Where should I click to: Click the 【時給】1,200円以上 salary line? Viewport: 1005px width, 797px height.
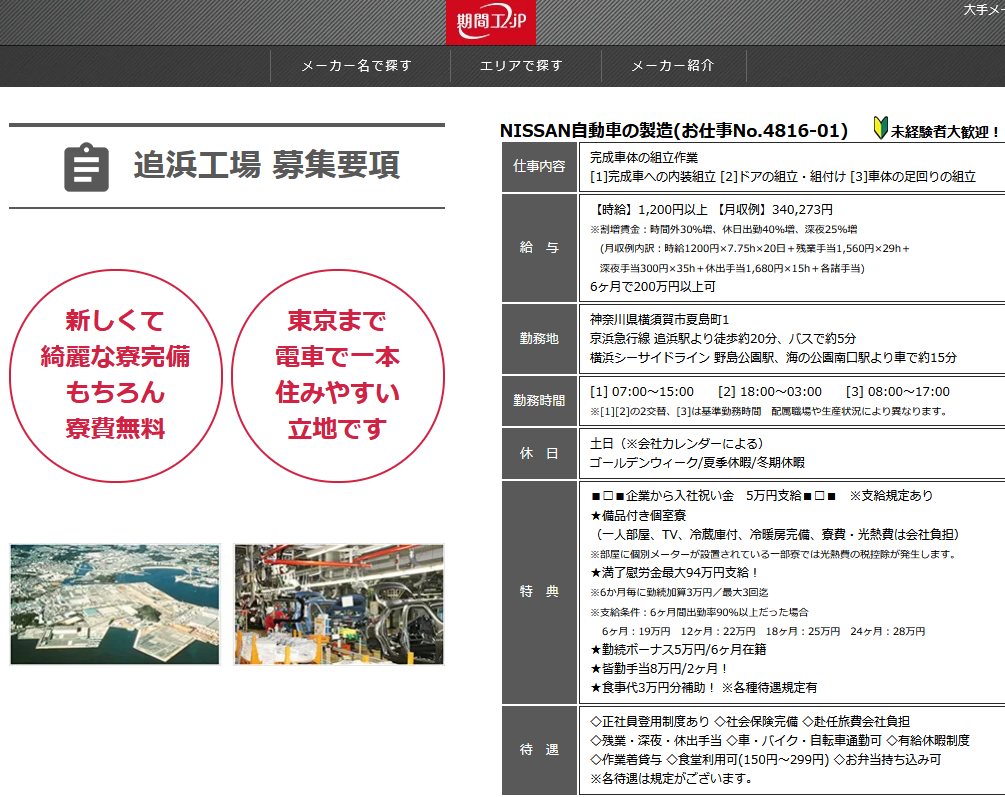(711, 210)
